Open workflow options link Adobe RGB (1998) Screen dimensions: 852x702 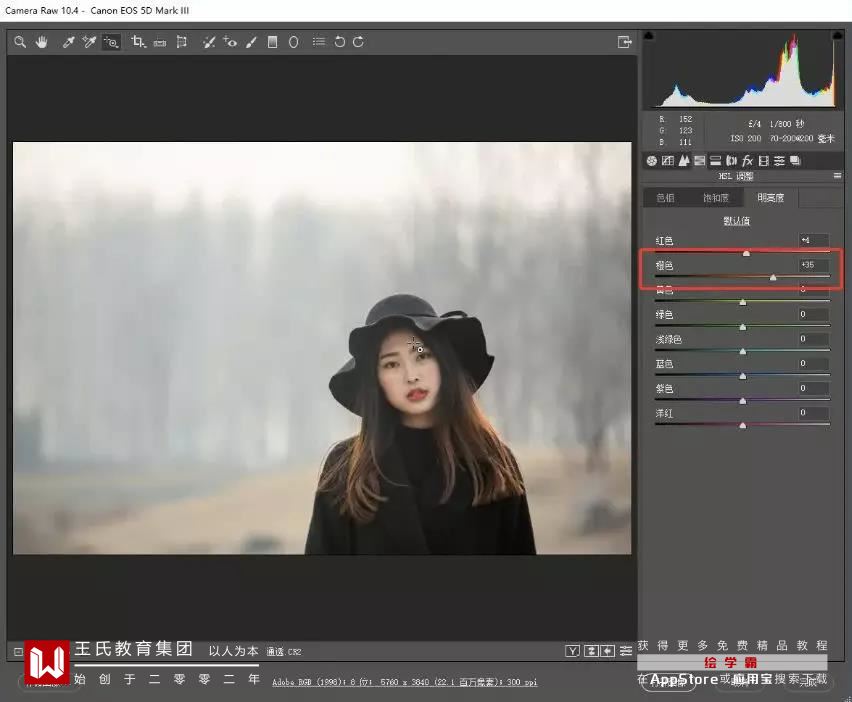(404, 682)
